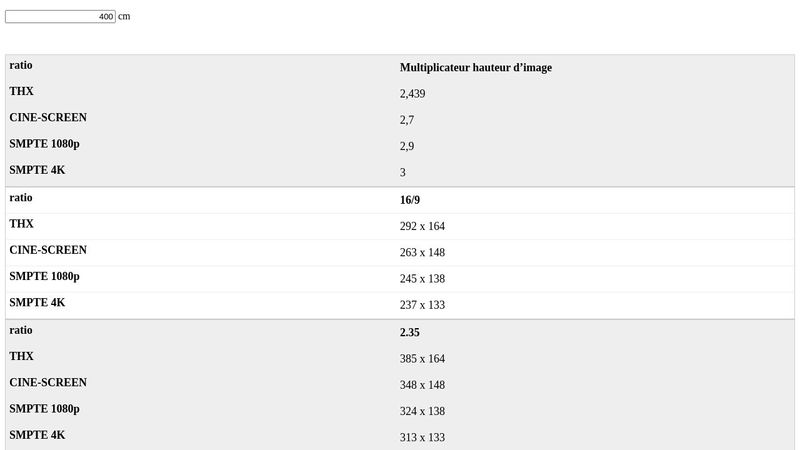The width and height of the screenshot is (800, 450).
Task: Select the CINE-SCREEN label beside 348 x 148
Action: click(48, 382)
